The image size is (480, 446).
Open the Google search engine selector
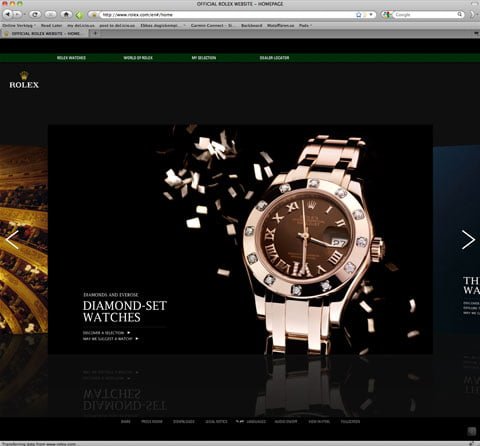tap(387, 15)
